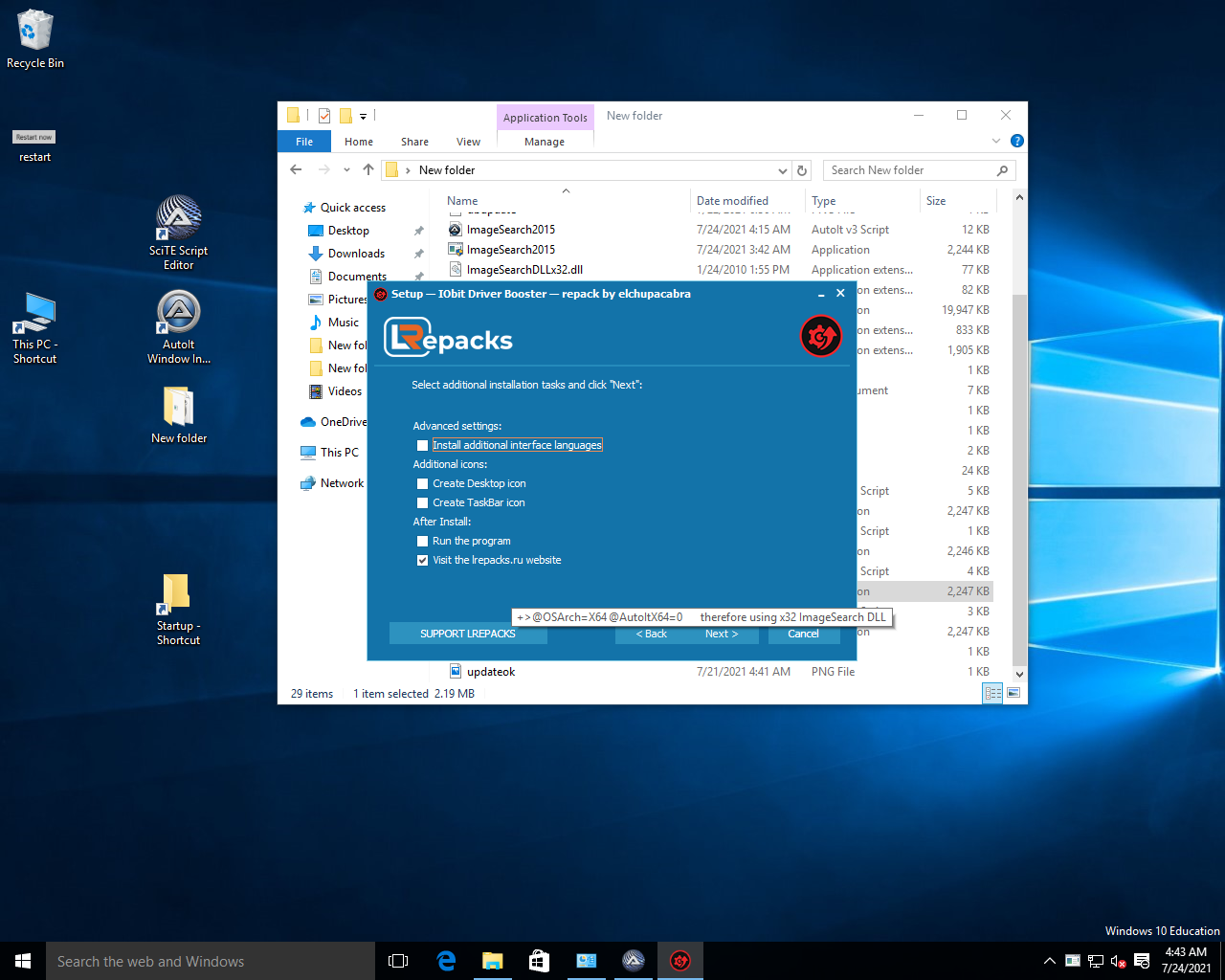
Task: Click the SUPPORT LREPACKS button
Action: click(x=468, y=634)
